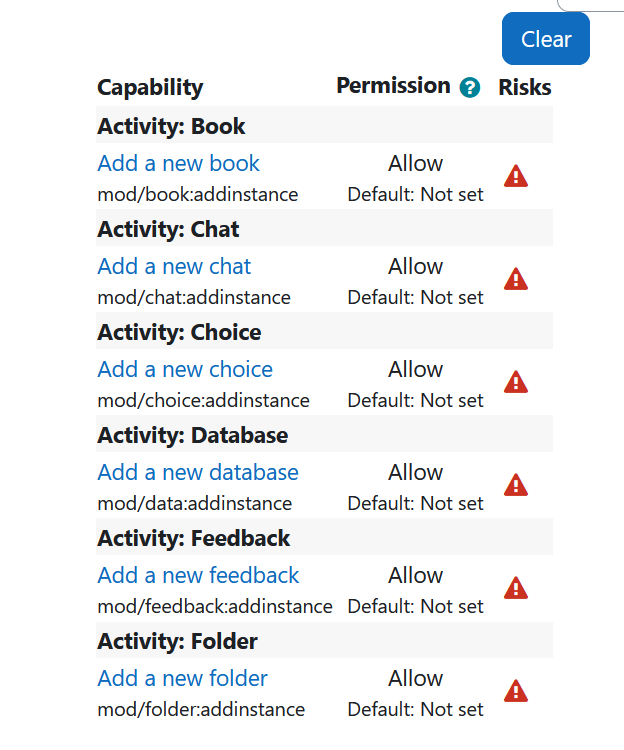Click the risk warning icon for Add a new database
The height and width of the screenshot is (750, 624).
(x=515, y=485)
